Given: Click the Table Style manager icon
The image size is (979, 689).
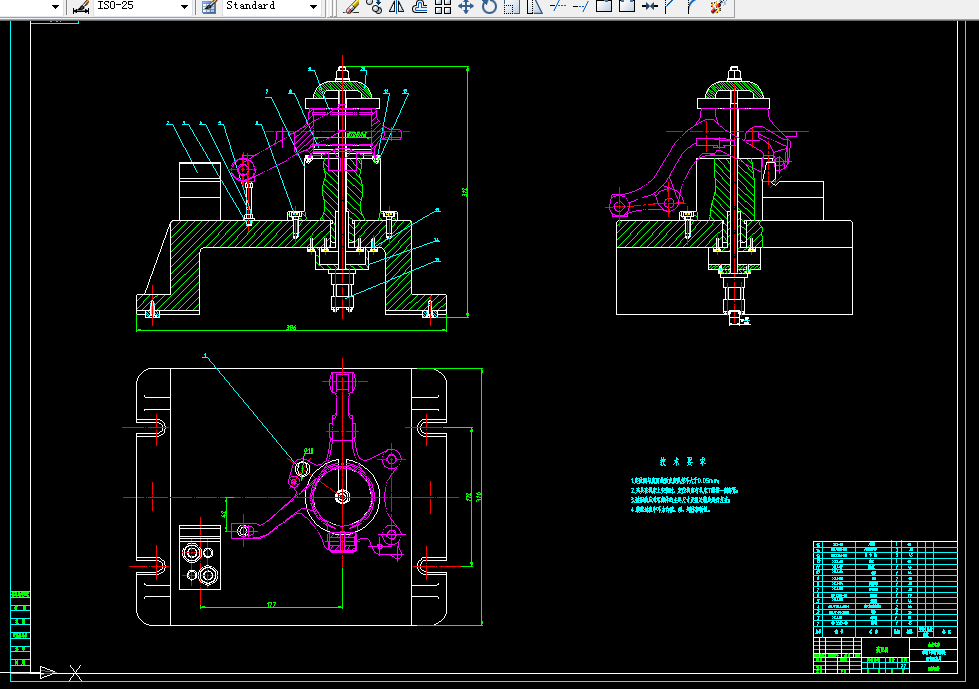Looking at the screenshot, I should pyautogui.click(x=209, y=6).
